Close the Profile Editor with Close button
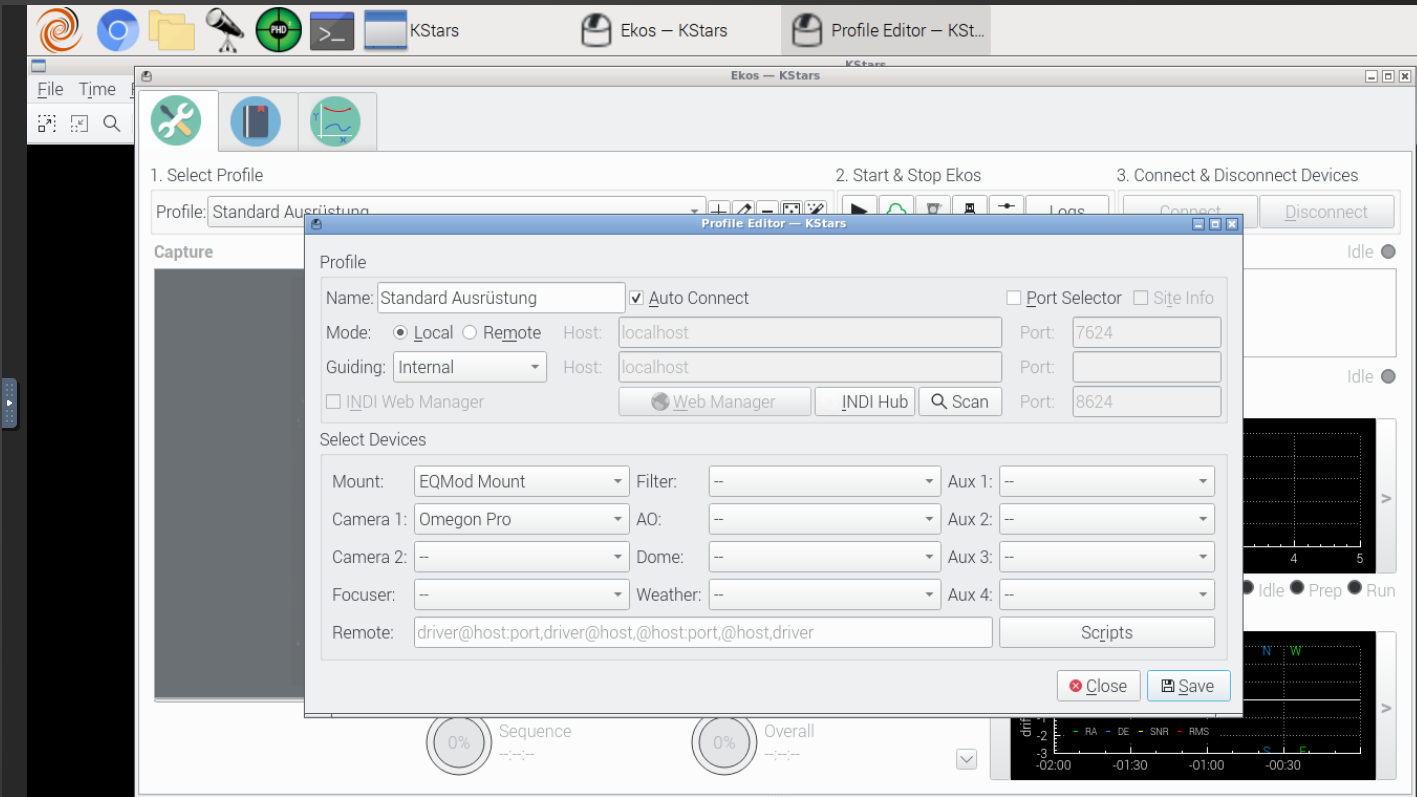The image size is (1417, 797). 1099,686
